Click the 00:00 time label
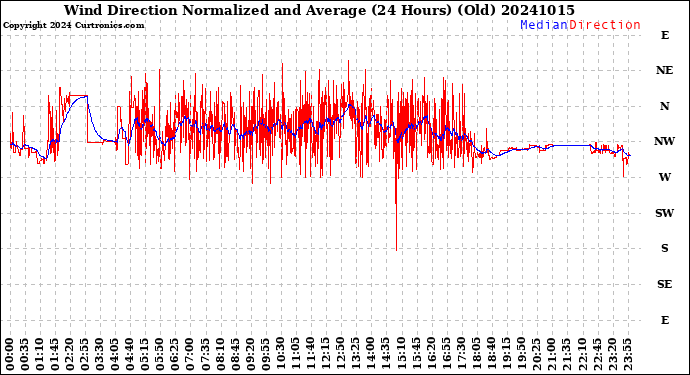This screenshot has height=375, width=690. pyautogui.click(x=10, y=354)
